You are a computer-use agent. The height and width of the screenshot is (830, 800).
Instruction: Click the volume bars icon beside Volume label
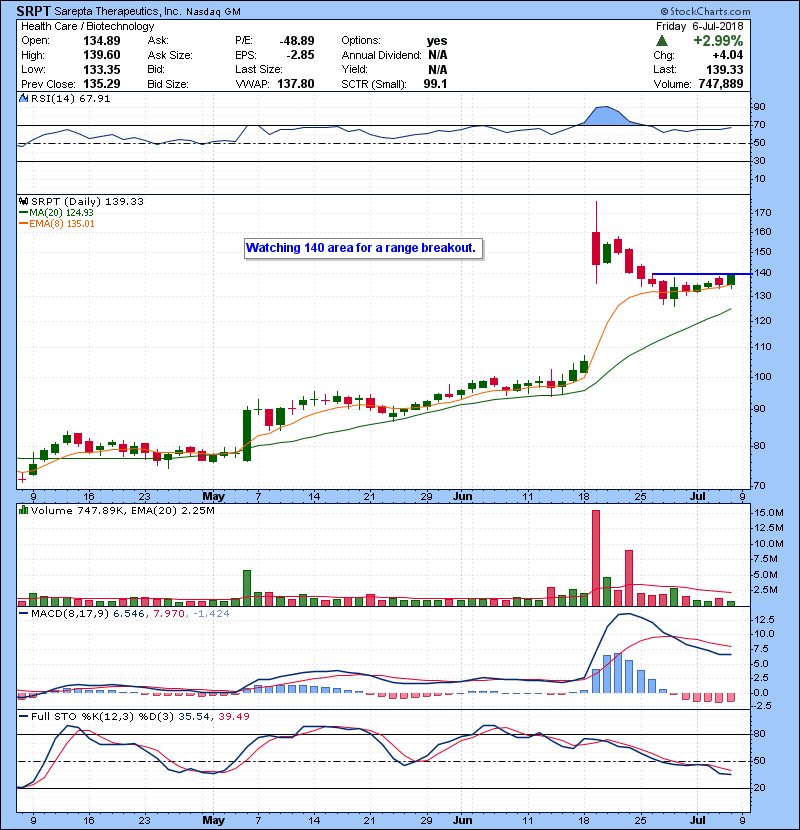click(24, 510)
